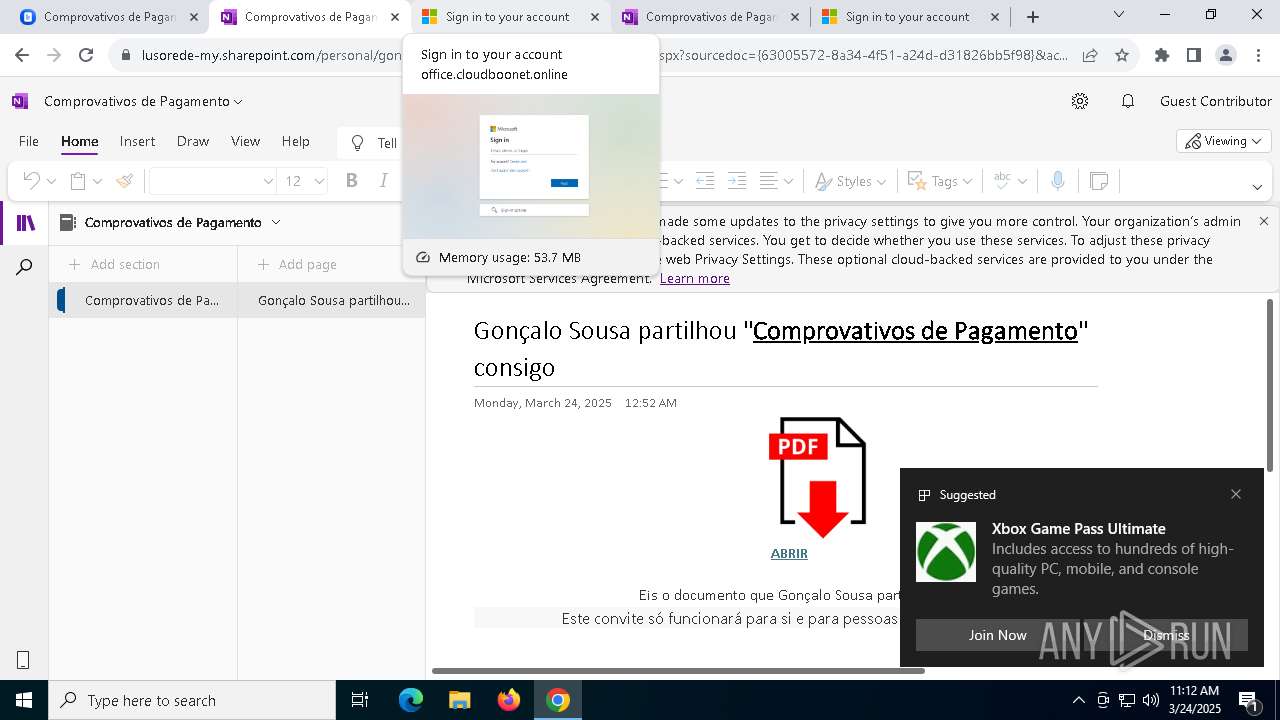Open the font name combo box
1280x720 pixels.
point(212,181)
